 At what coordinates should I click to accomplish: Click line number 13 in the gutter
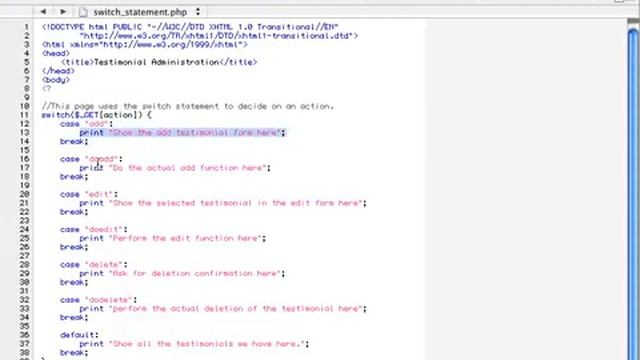pos(24,133)
